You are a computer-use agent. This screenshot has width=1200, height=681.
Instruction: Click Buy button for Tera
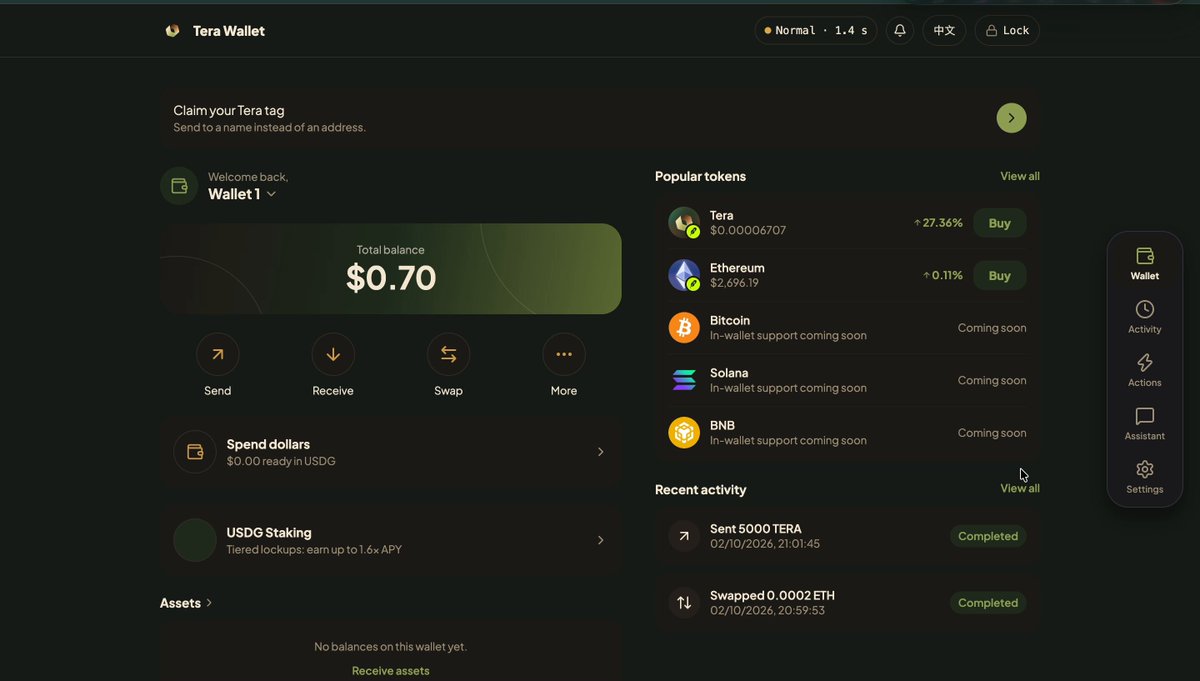click(1000, 223)
